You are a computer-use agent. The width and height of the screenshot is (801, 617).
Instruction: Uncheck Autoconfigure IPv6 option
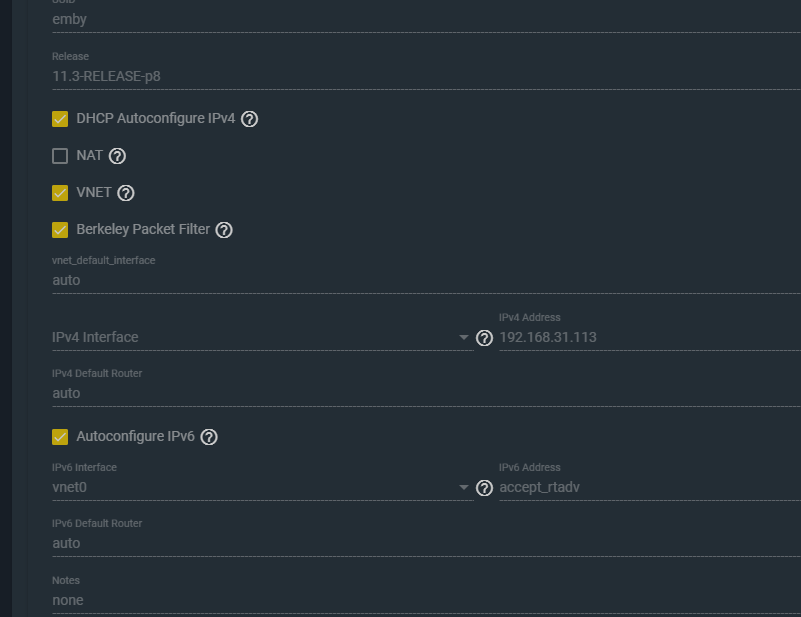pos(60,437)
